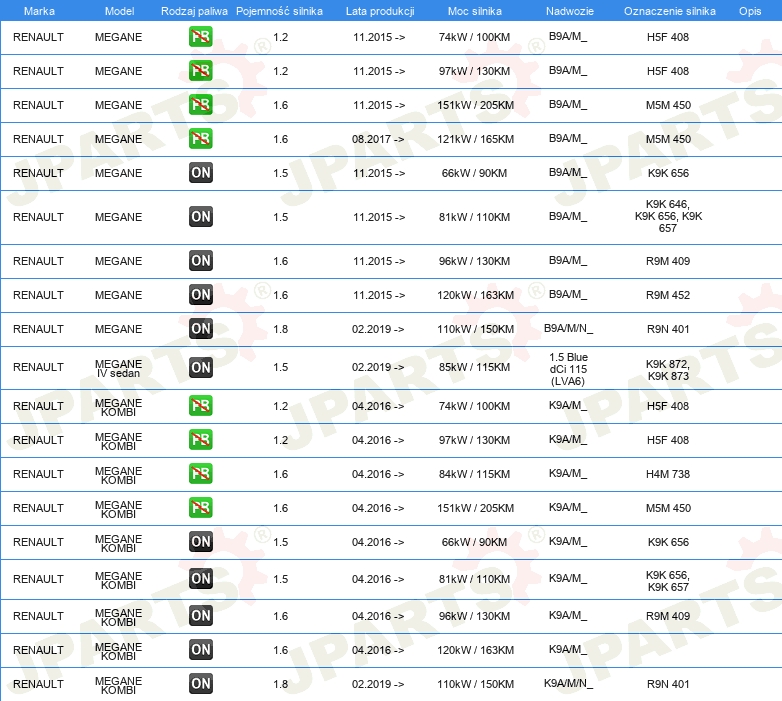
Task: Click the Lata produkcji column header
Action: (380, 11)
